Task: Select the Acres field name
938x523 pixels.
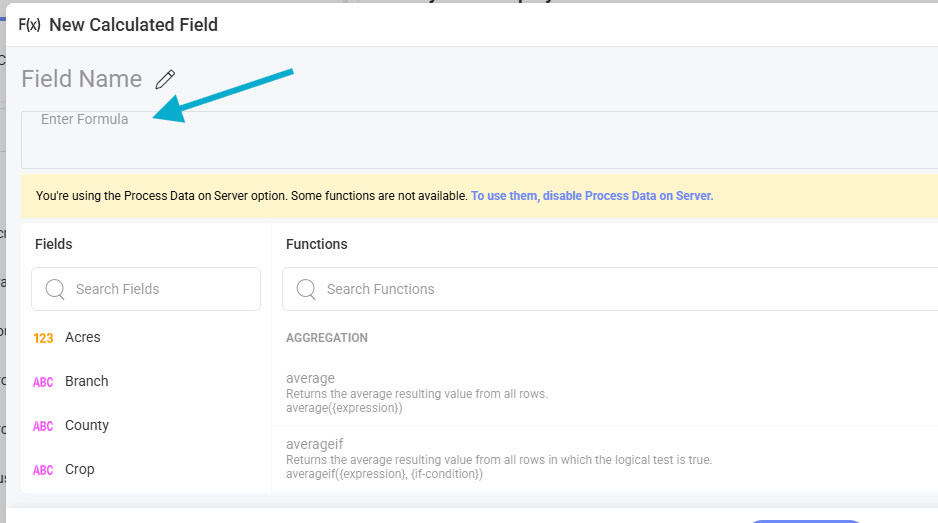Action: click(83, 337)
